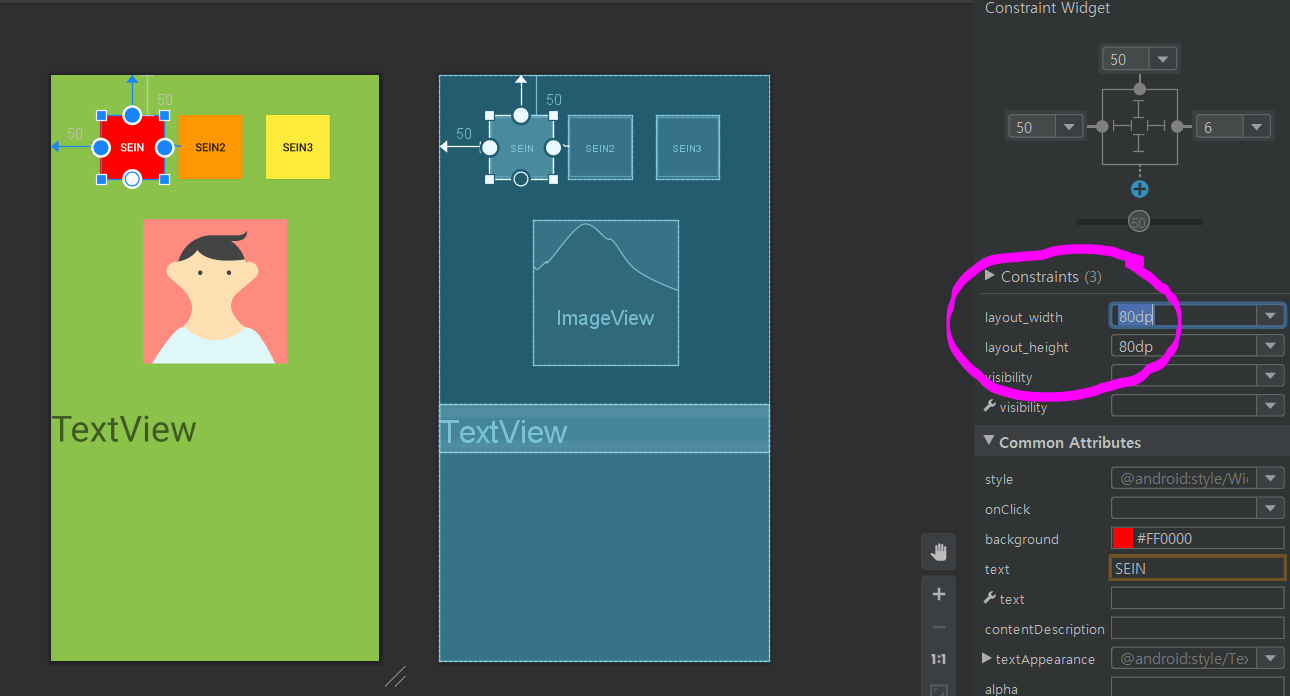Click top constraint dot in Constraint Widget
Viewport: 1290px width, 696px height.
point(1139,89)
